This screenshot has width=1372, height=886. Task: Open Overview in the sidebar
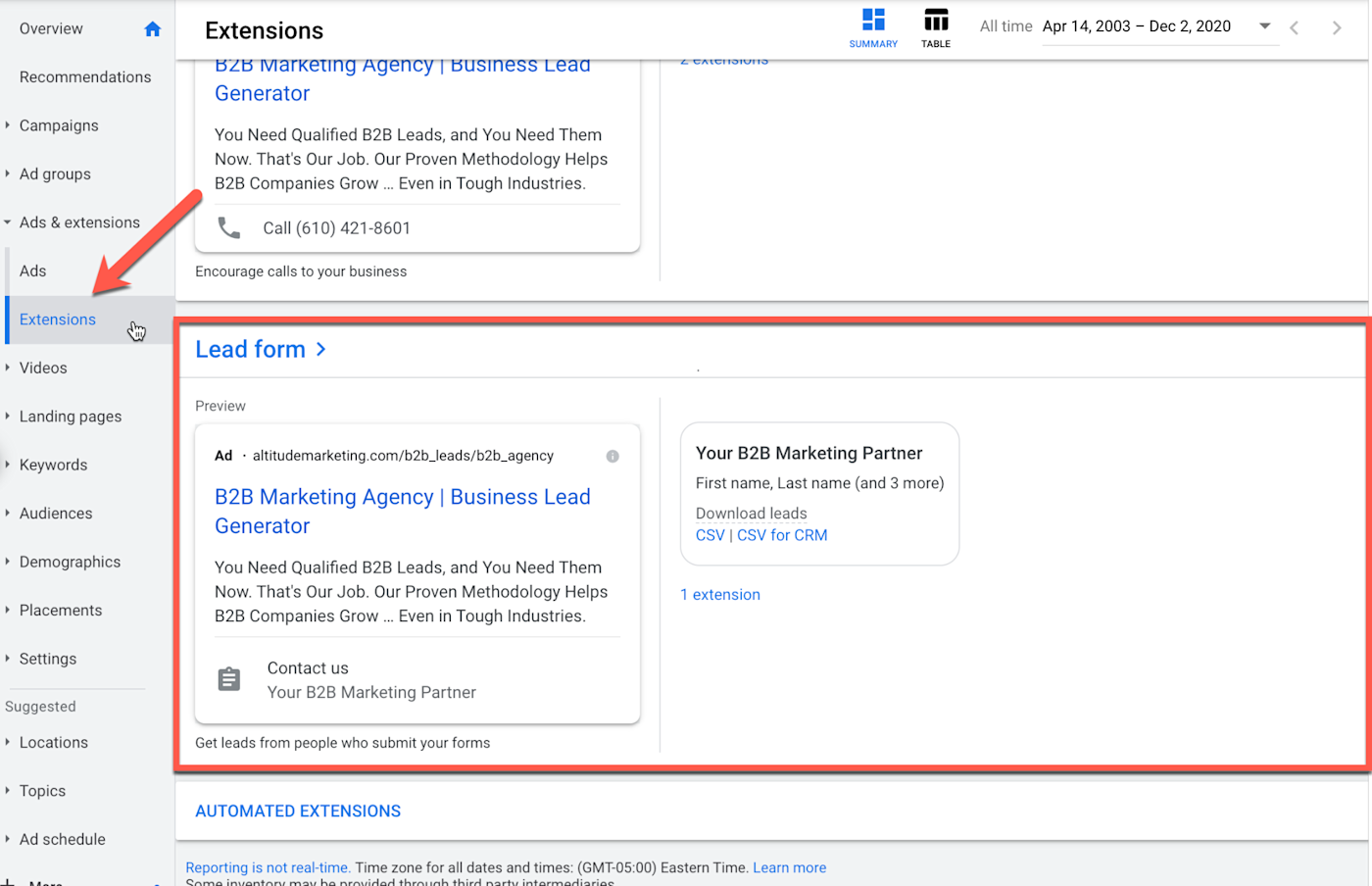51,28
